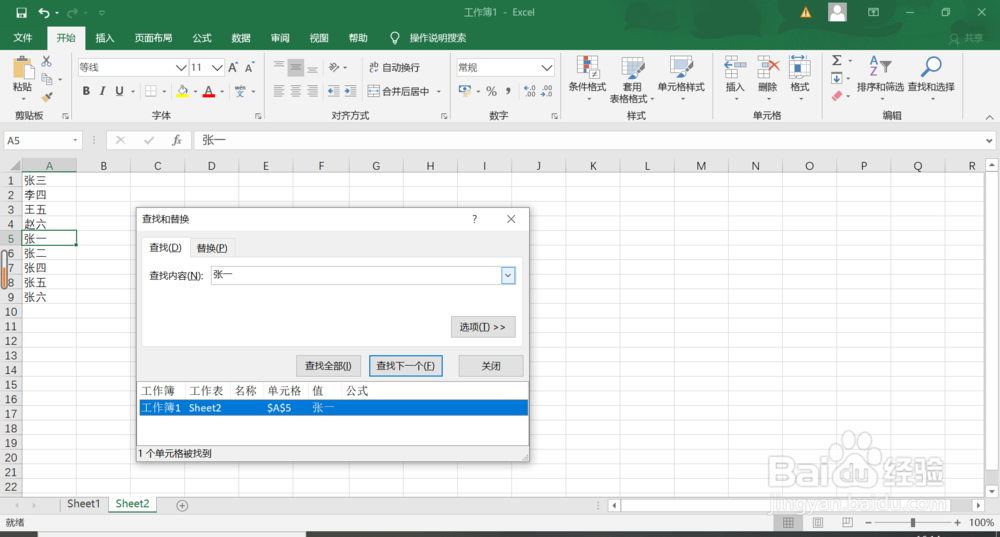1000x537 pixels.
Task: Select the Sheet2 $A$5 result row
Action: click(334, 408)
